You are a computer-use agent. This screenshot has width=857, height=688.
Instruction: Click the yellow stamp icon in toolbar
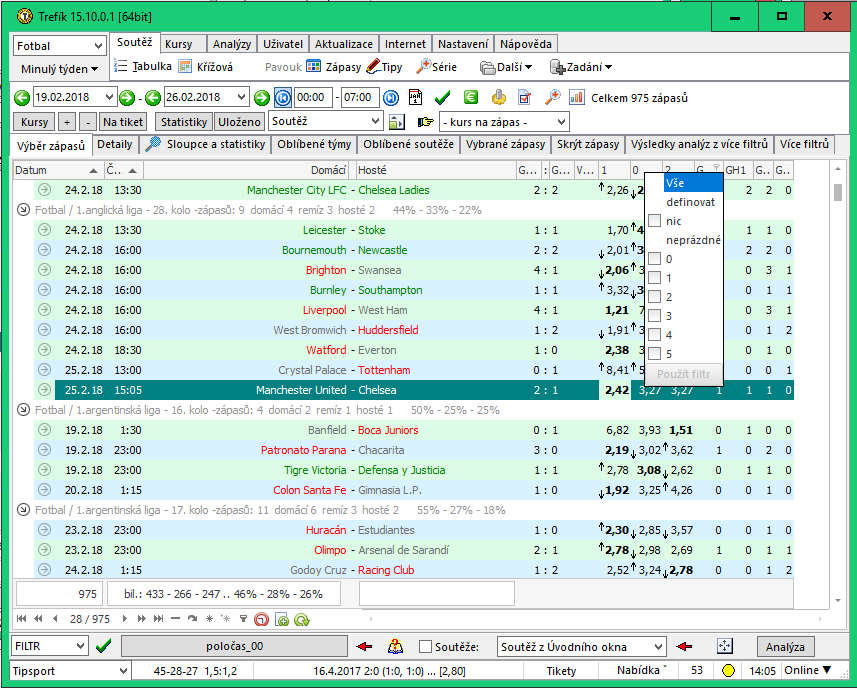[498, 98]
